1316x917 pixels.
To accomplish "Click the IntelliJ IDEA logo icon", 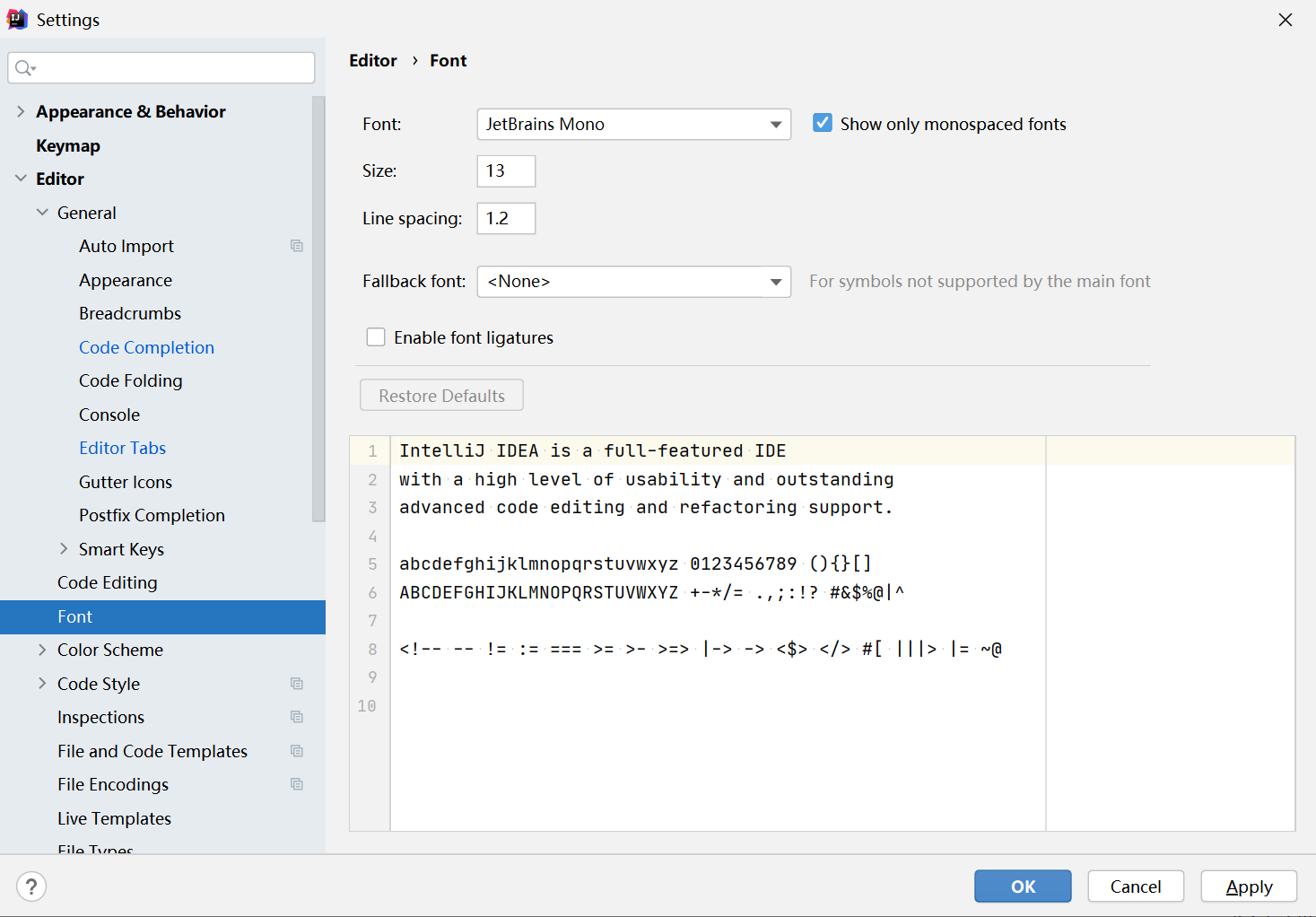I will point(17,19).
